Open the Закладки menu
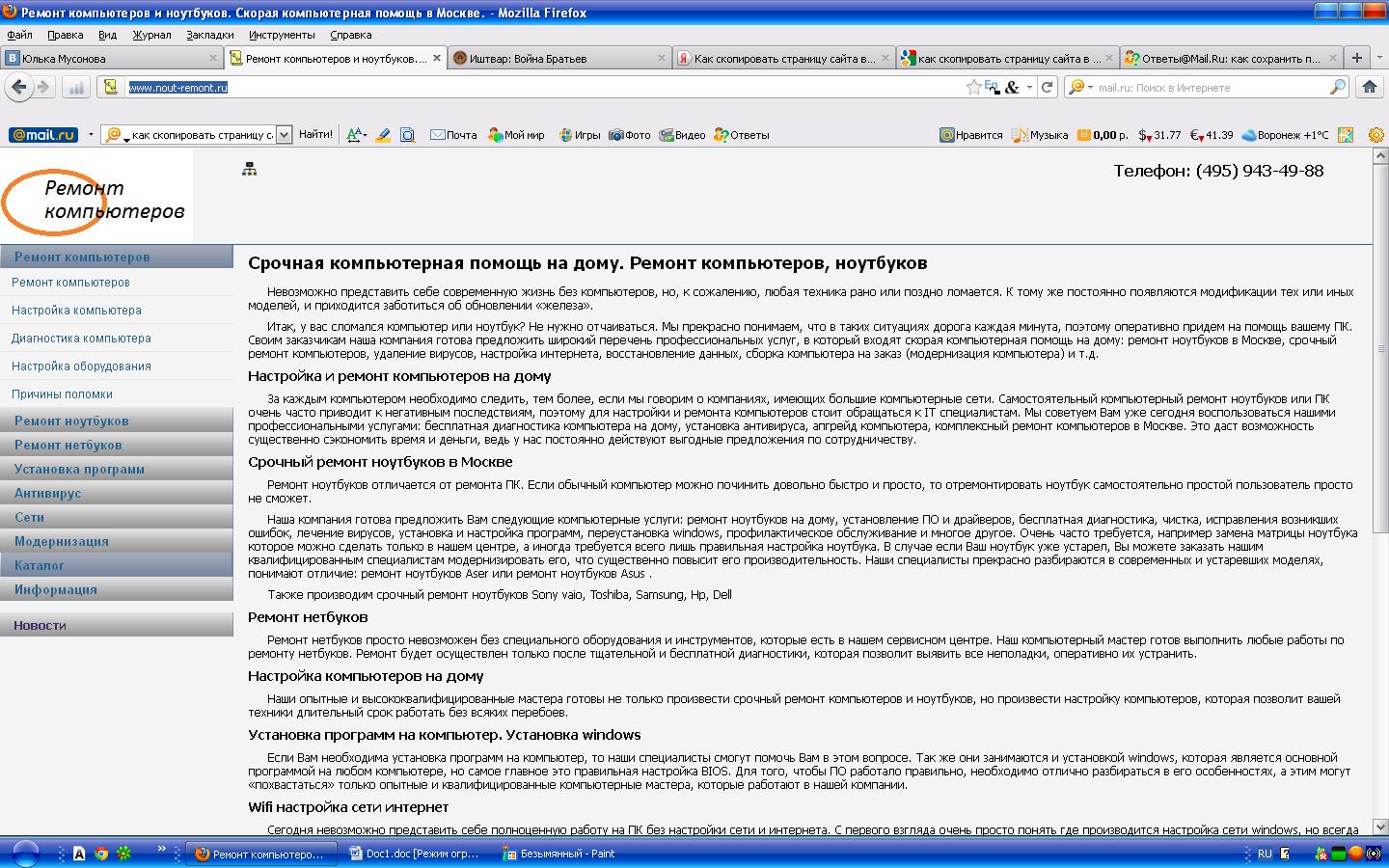Viewport: 1389px width, 868px height. pyautogui.click(x=210, y=35)
